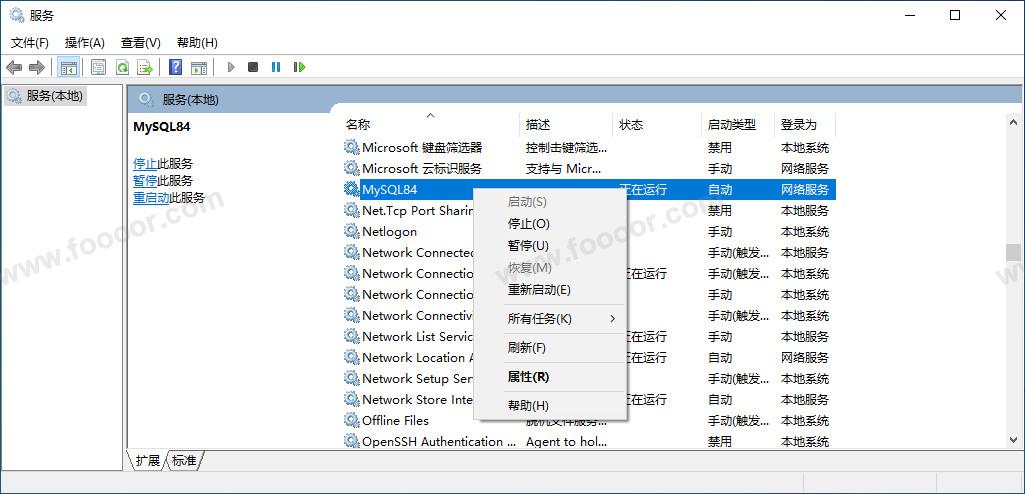Image resolution: width=1025 pixels, height=494 pixels.
Task: Click the show/hide console tree icon
Action: pyautogui.click(x=69, y=67)
